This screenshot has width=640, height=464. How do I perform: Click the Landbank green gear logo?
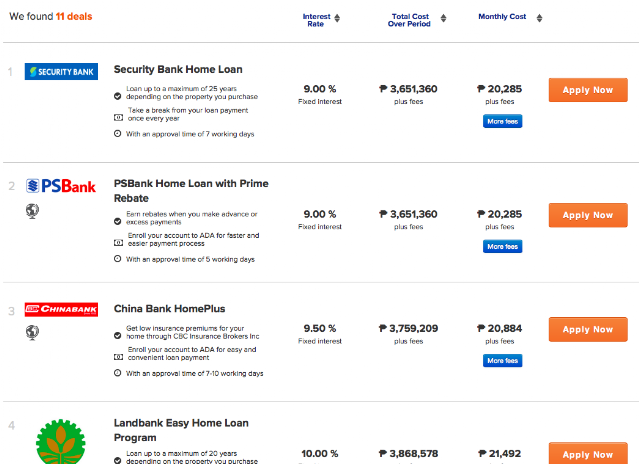click(x=60, y=442)
